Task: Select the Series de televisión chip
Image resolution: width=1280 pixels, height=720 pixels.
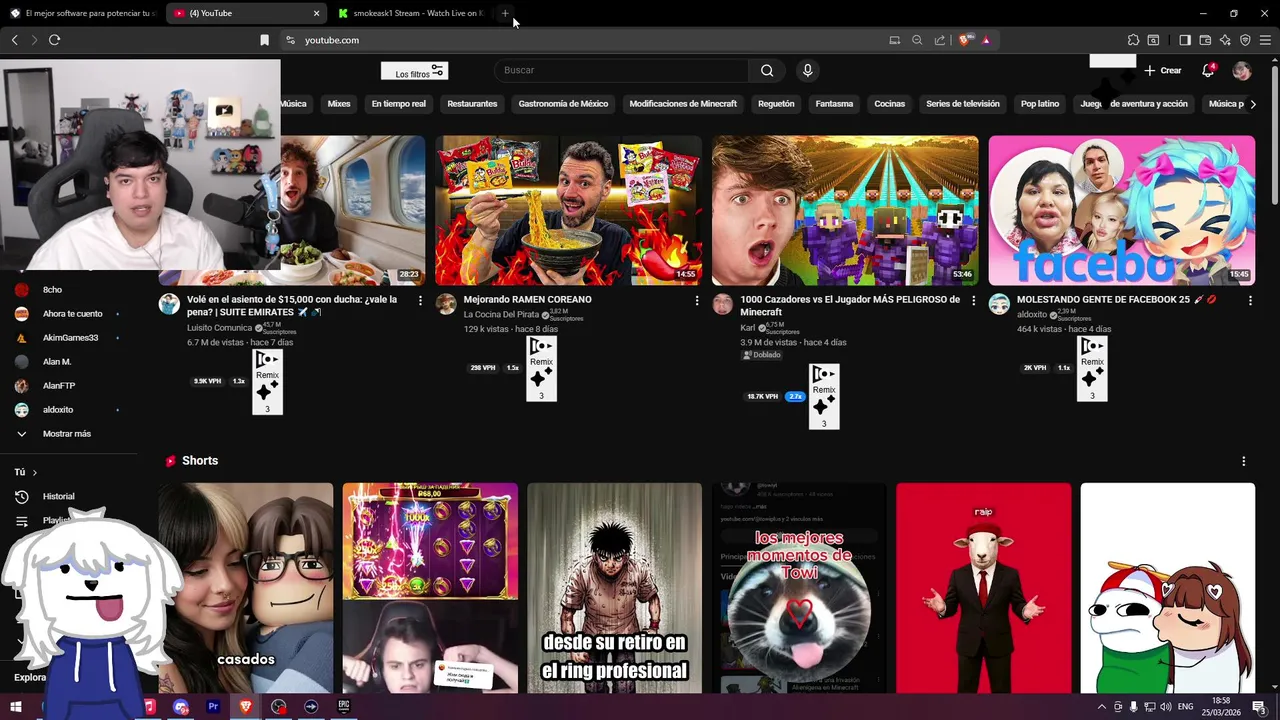Action: [x=962, y=104]
